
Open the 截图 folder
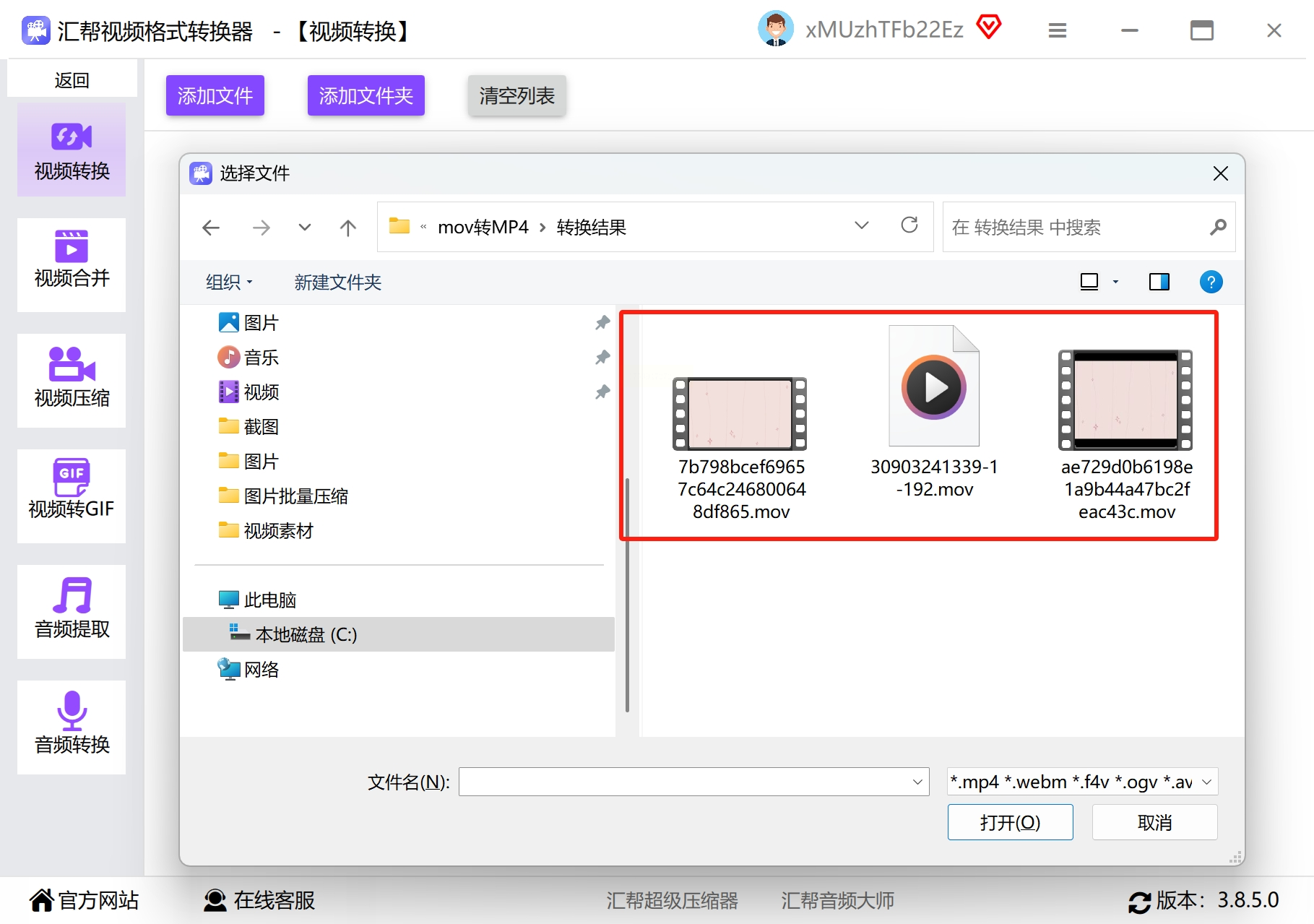(x=248, y=427)
